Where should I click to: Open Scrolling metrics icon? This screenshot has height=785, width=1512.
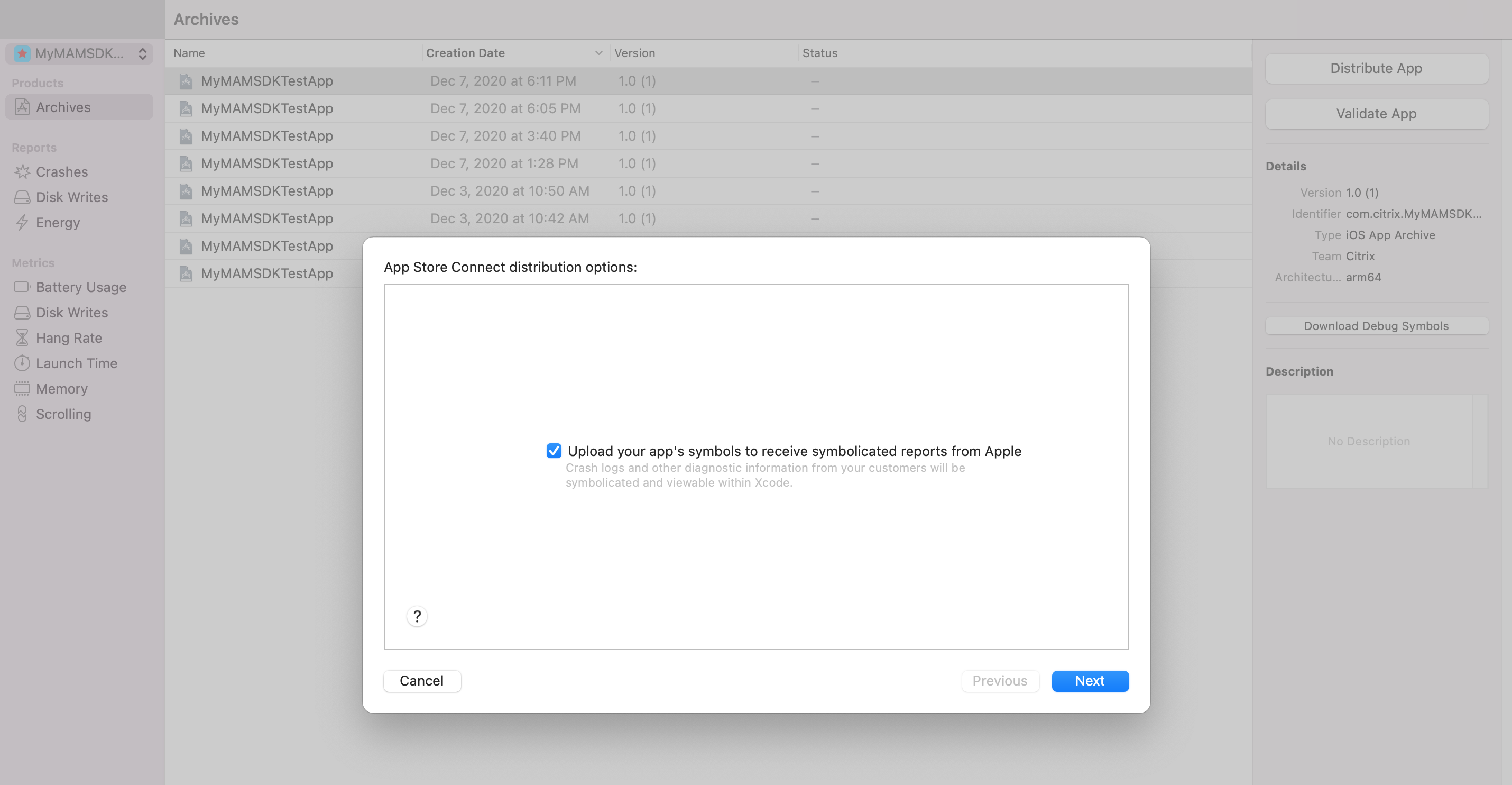click(x=22, y=414)
